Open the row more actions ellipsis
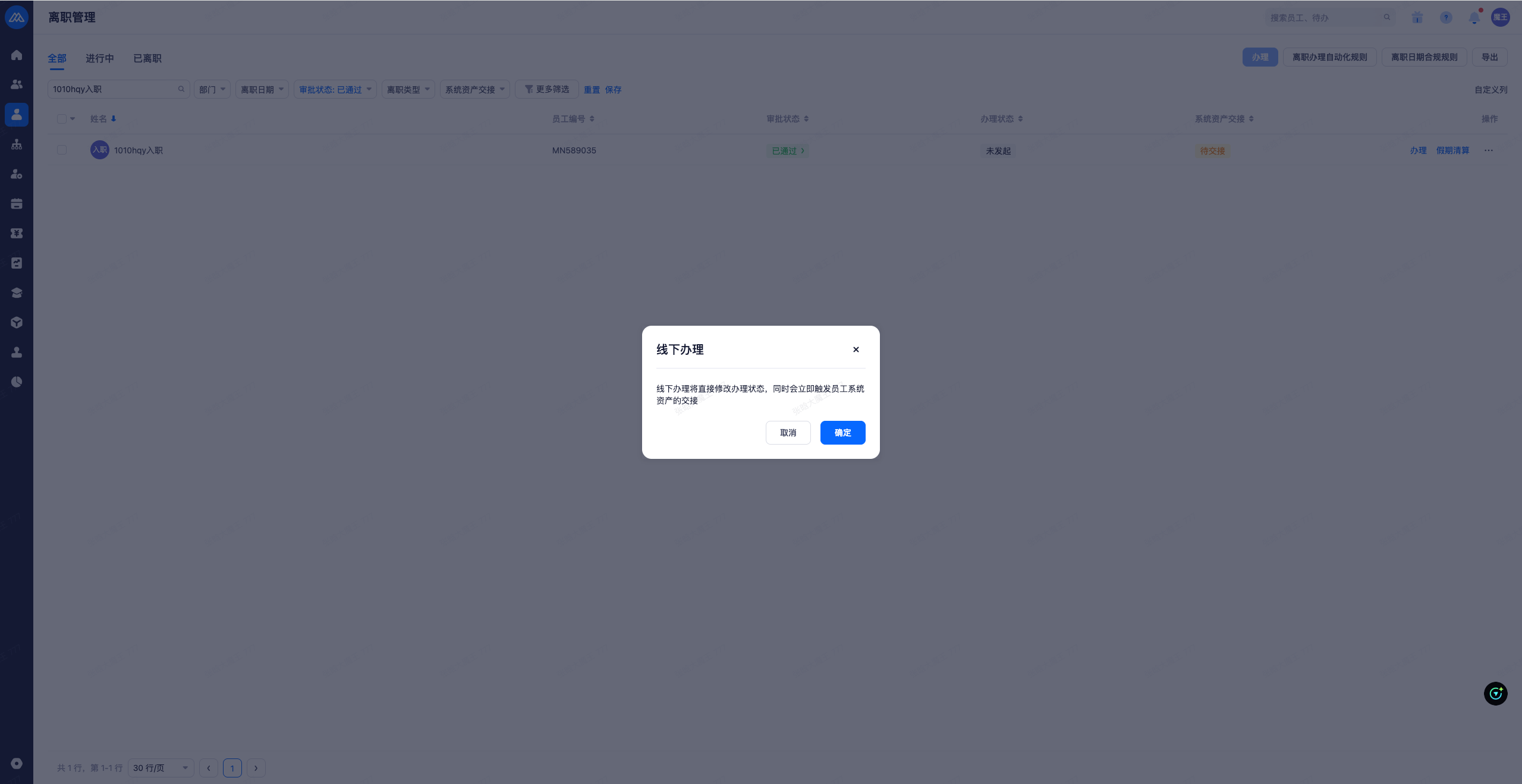1522x784 pixels. (x=1489, y=150)
